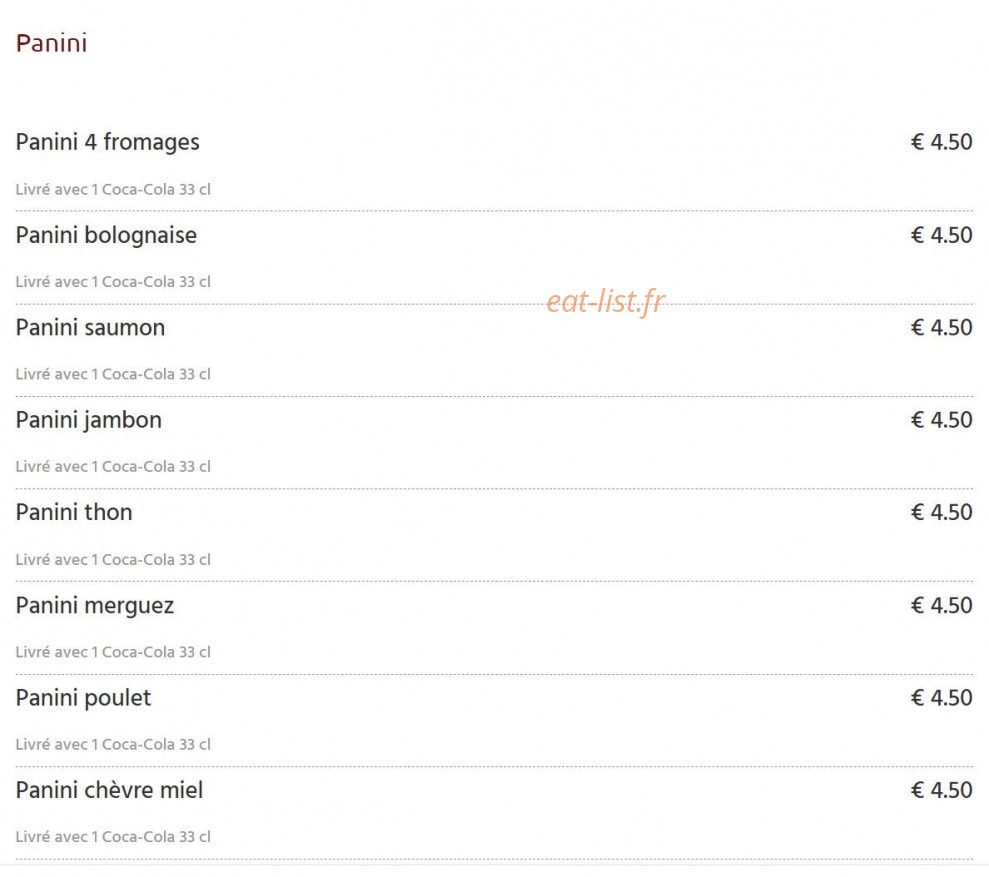The height and width of the screenshot is (877, 989).
Task: Click the Coca-Cola description under Panini 4 fromages
Action: coord(113,189)
